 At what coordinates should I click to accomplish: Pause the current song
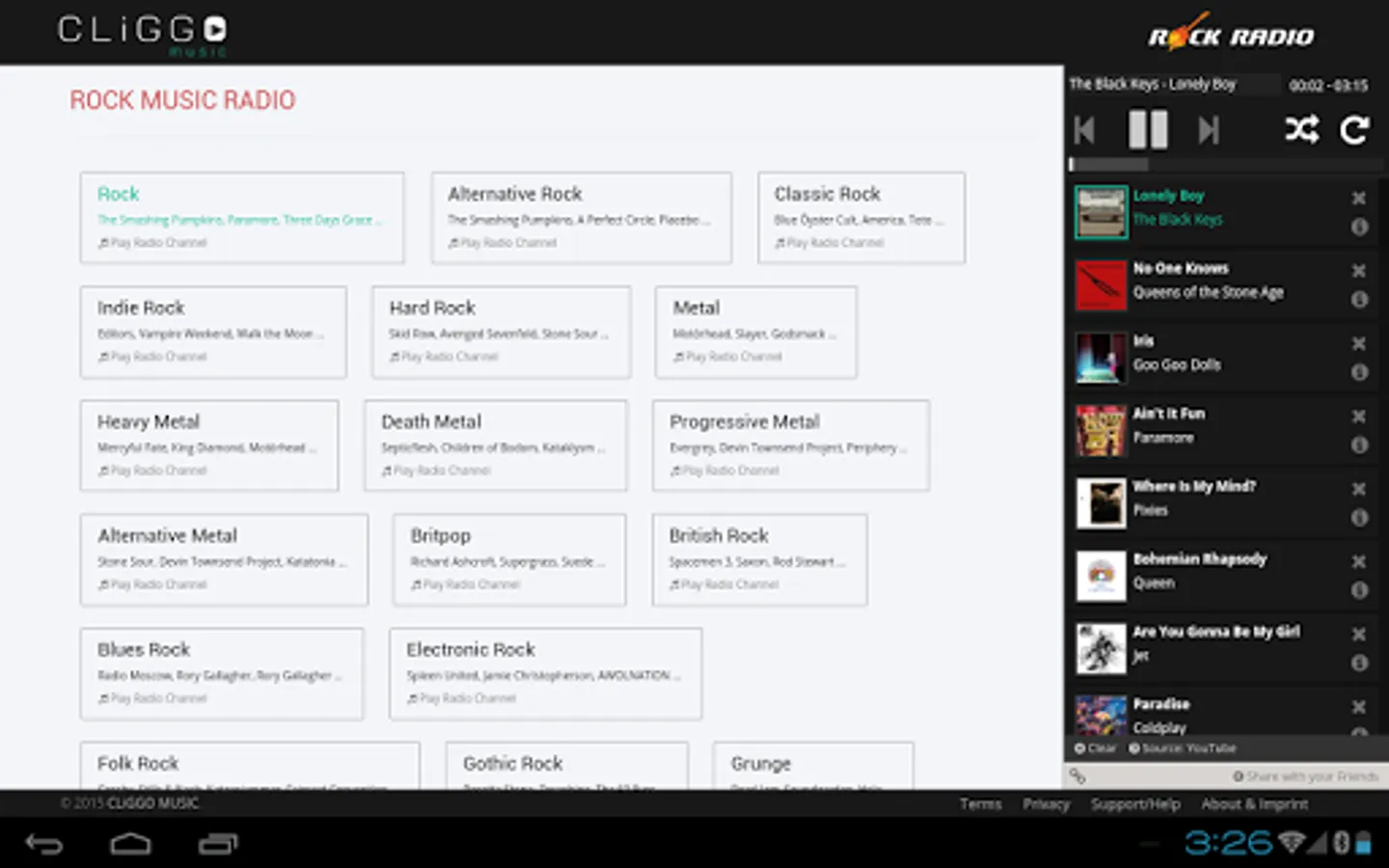(1148, 129)
